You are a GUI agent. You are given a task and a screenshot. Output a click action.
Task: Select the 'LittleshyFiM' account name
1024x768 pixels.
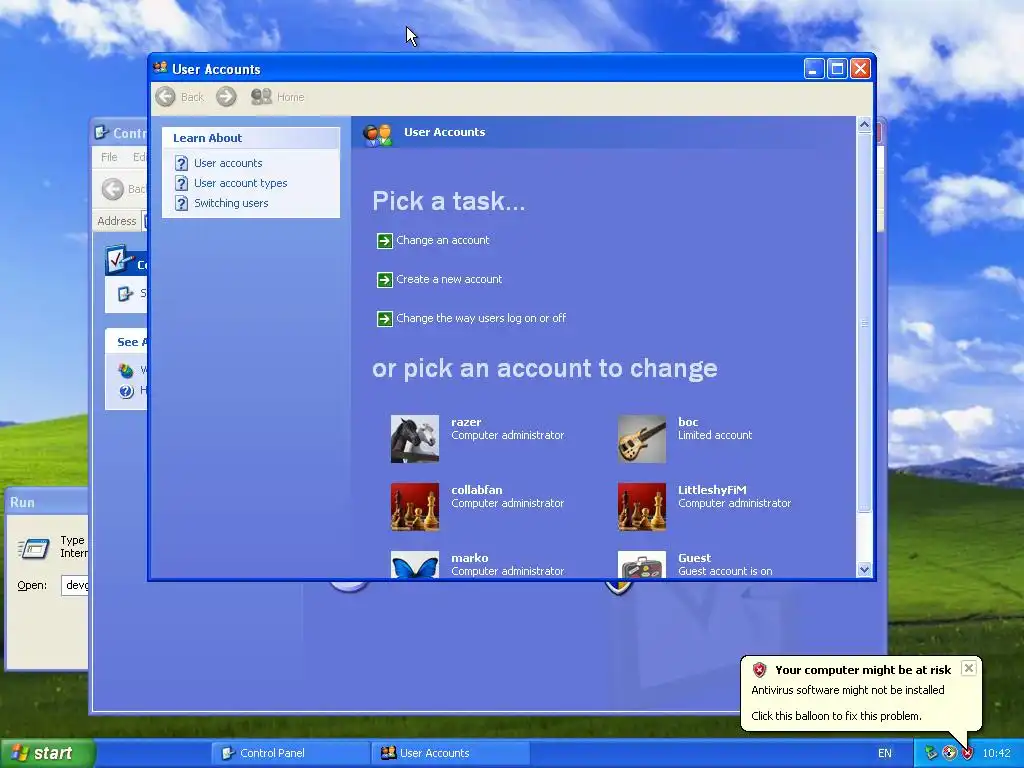(712, 490)
